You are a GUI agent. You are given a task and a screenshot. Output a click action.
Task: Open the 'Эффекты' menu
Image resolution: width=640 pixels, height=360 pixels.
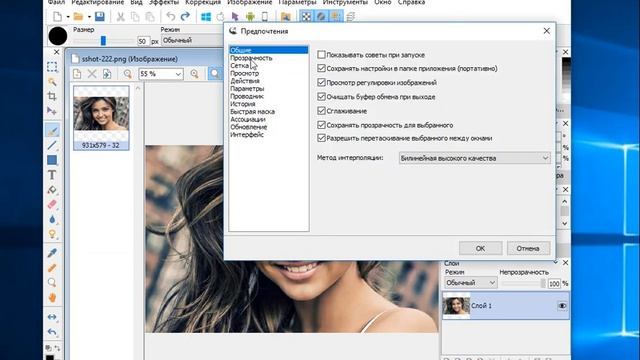(x=164, y=2)
